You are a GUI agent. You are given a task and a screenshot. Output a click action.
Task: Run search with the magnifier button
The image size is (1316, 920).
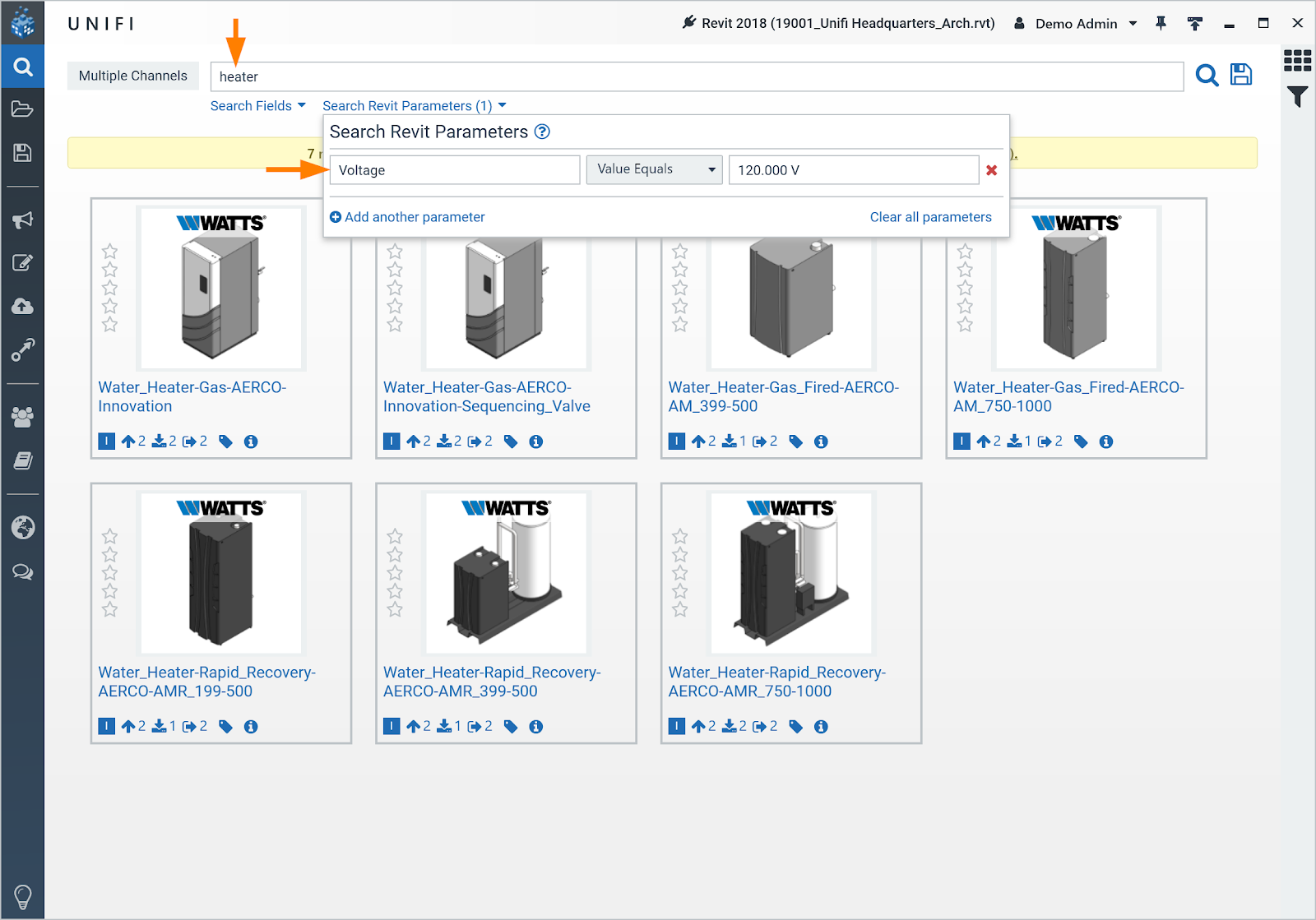coord(1207,76)
